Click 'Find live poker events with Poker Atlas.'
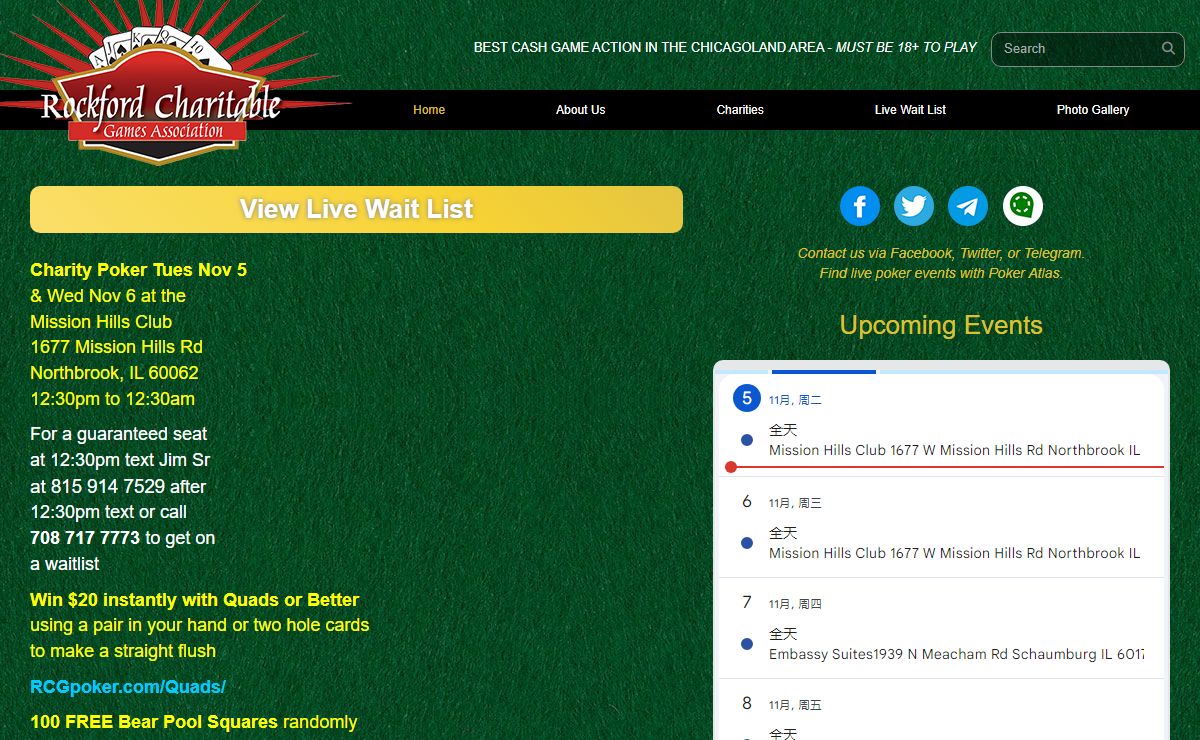The height and width of the screenshot is (740, 1200). [x=941, y=273]
